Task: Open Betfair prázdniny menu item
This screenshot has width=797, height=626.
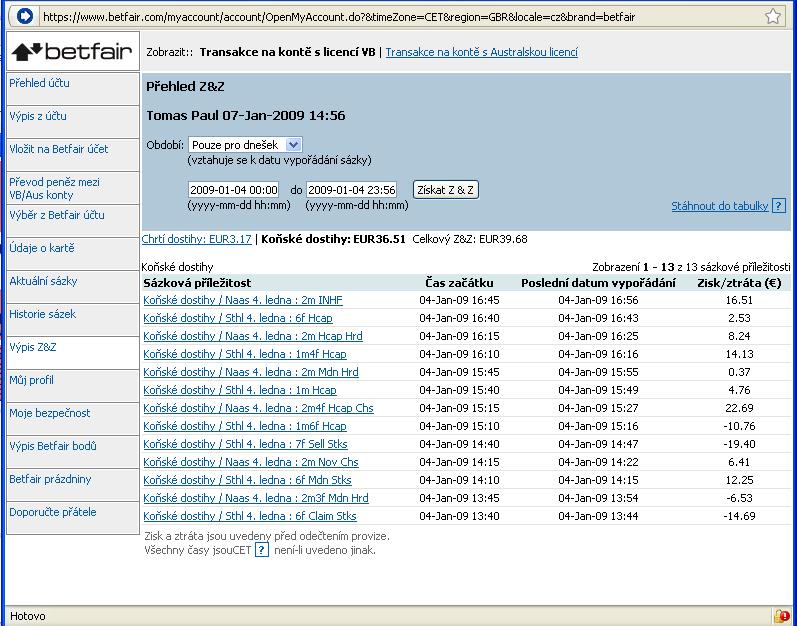Action: pos(73,485)
